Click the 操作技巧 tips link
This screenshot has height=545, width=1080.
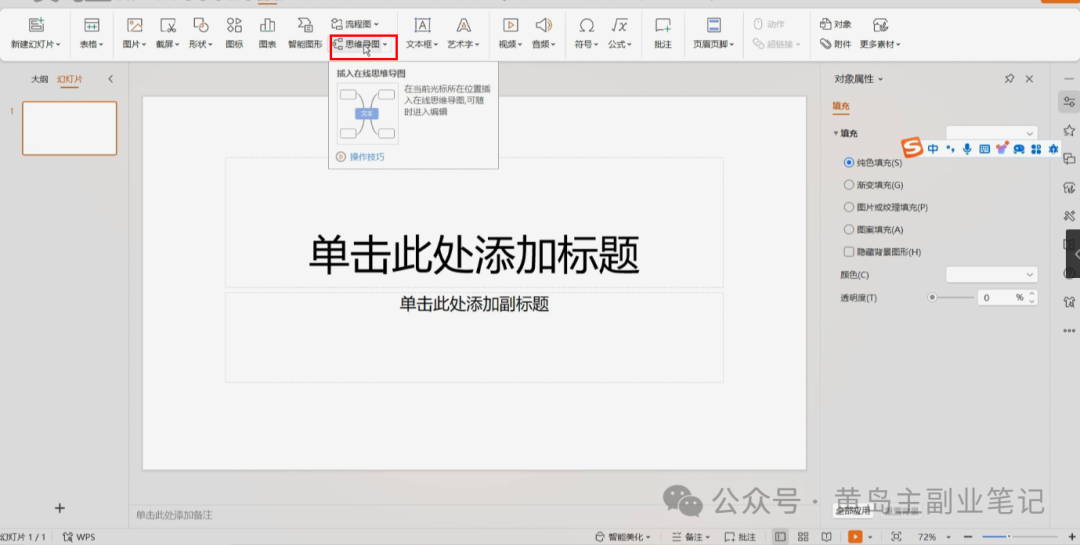(x=366, y=157)
